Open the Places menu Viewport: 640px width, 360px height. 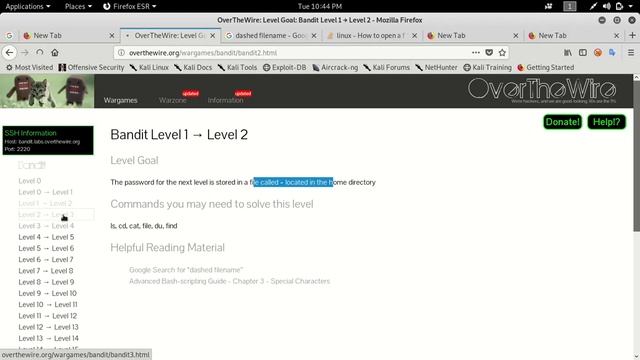click(x=78, y=6)
